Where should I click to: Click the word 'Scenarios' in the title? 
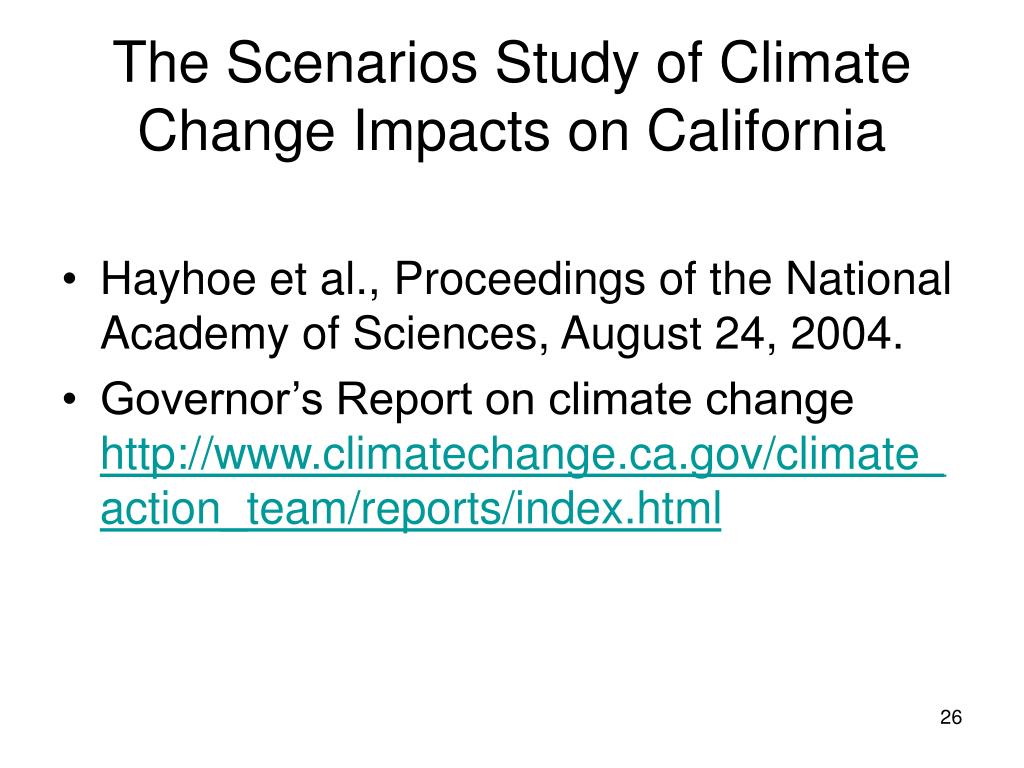pos(352,64)
